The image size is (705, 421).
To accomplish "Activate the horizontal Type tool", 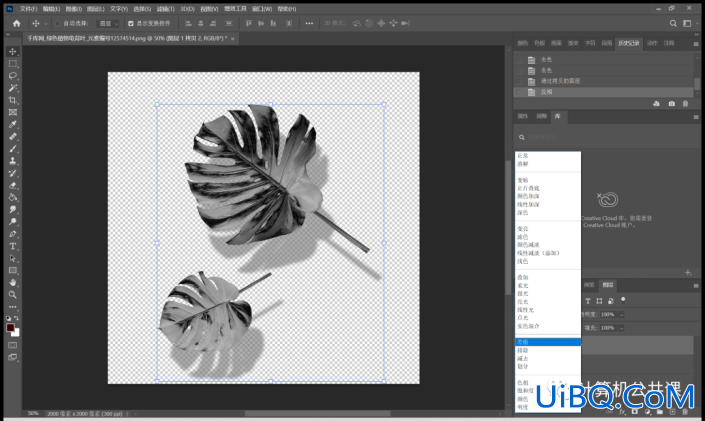I will tap(13, 246).
